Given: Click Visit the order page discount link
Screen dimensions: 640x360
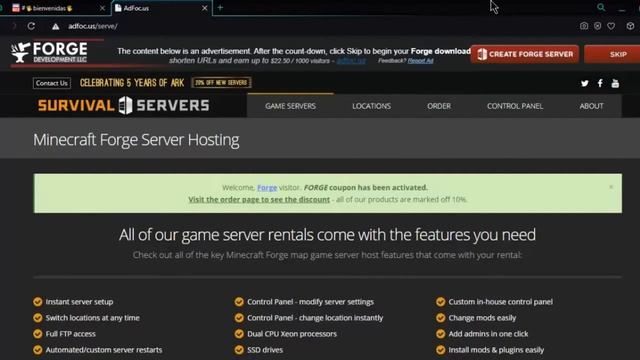Looking at the screenshot, I should point(259,199).
